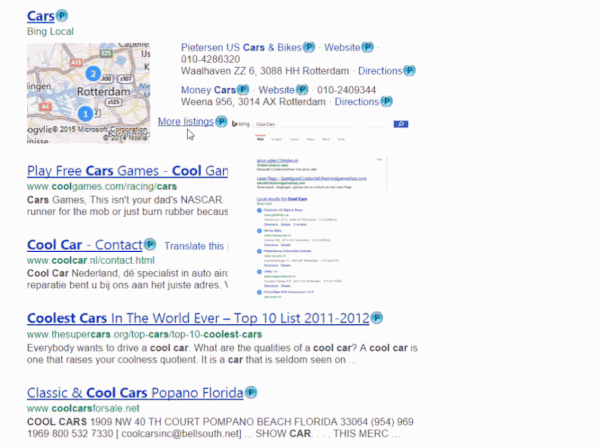Select map pin number 2
The image size is (600, 448).
(x=93, y=73)
